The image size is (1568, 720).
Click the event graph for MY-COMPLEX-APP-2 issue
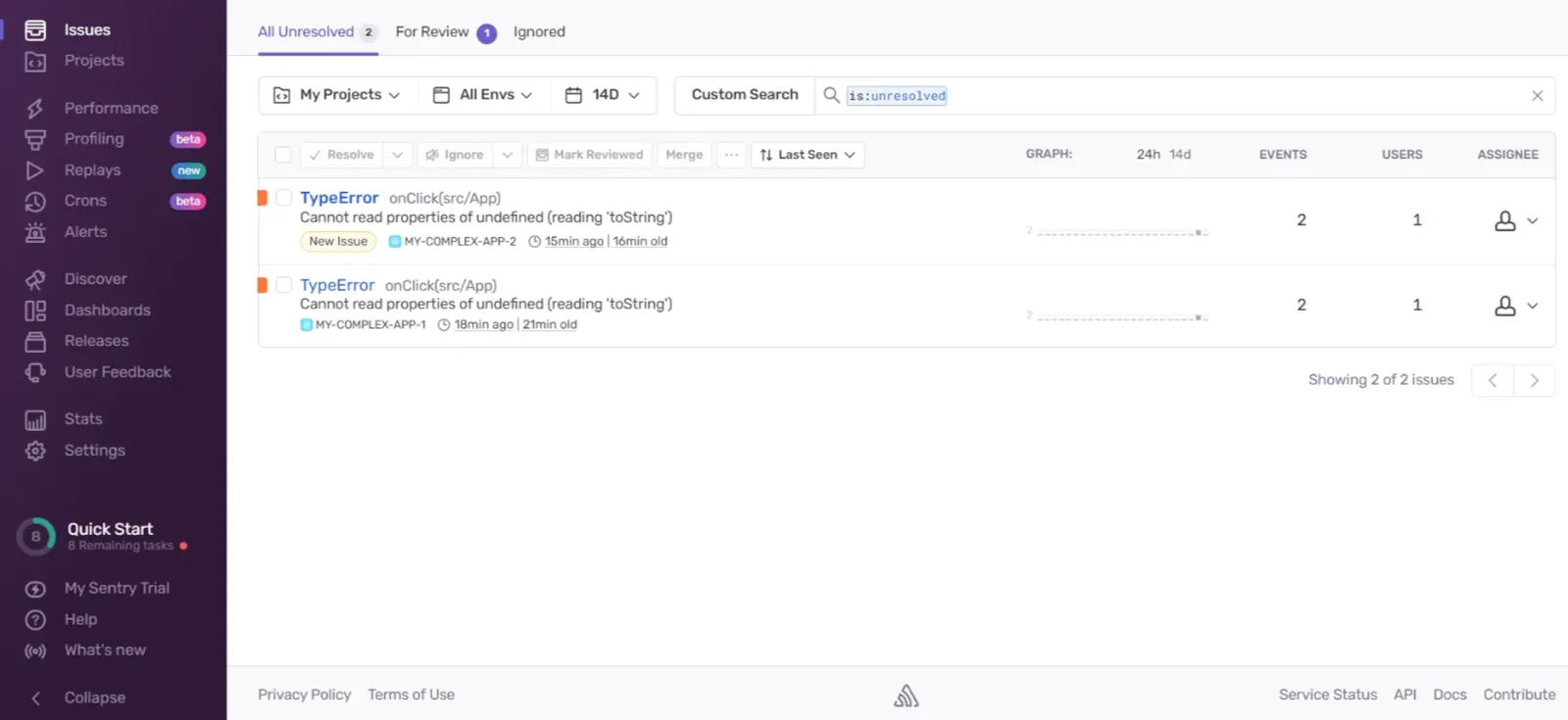[1117, 230]
